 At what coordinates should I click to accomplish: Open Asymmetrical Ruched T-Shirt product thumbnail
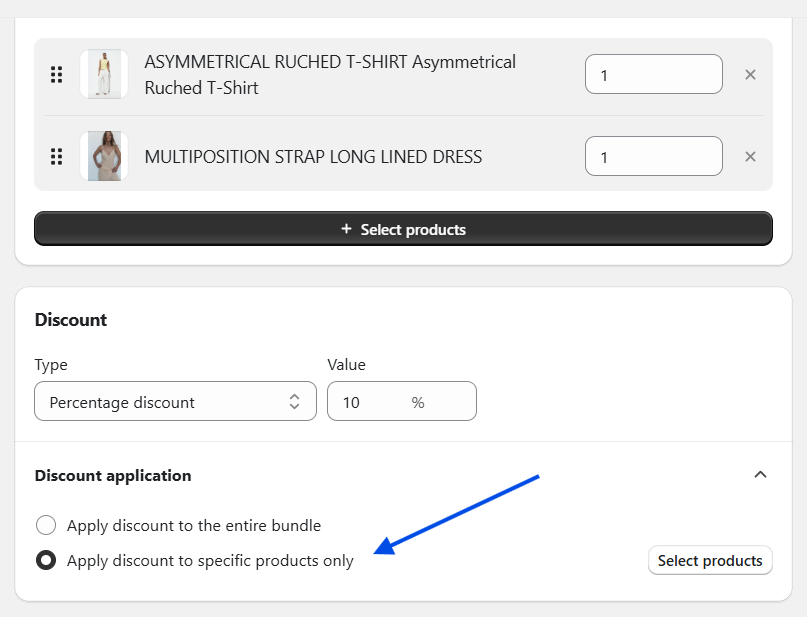tap(104, 74)
